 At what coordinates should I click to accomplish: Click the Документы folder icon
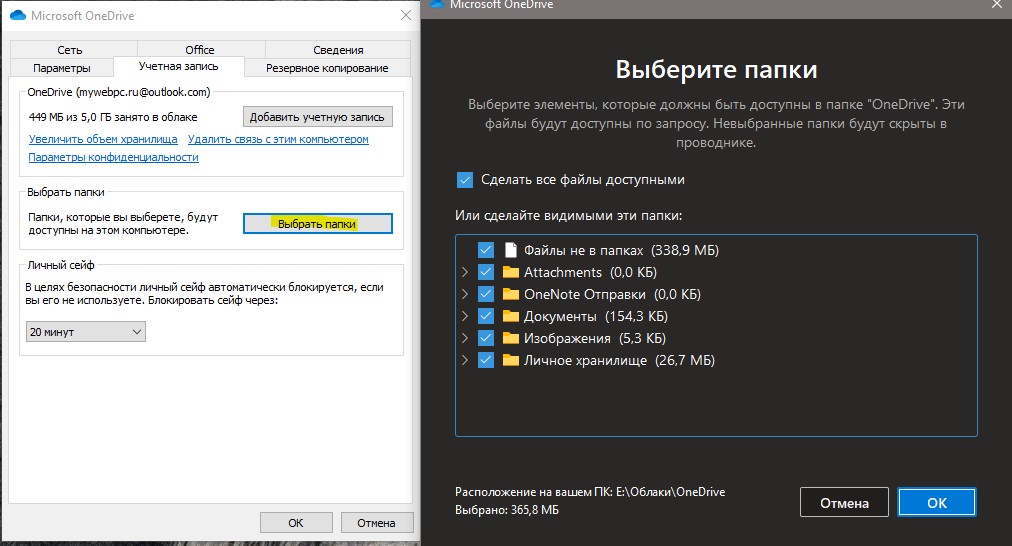coord(511,316)
